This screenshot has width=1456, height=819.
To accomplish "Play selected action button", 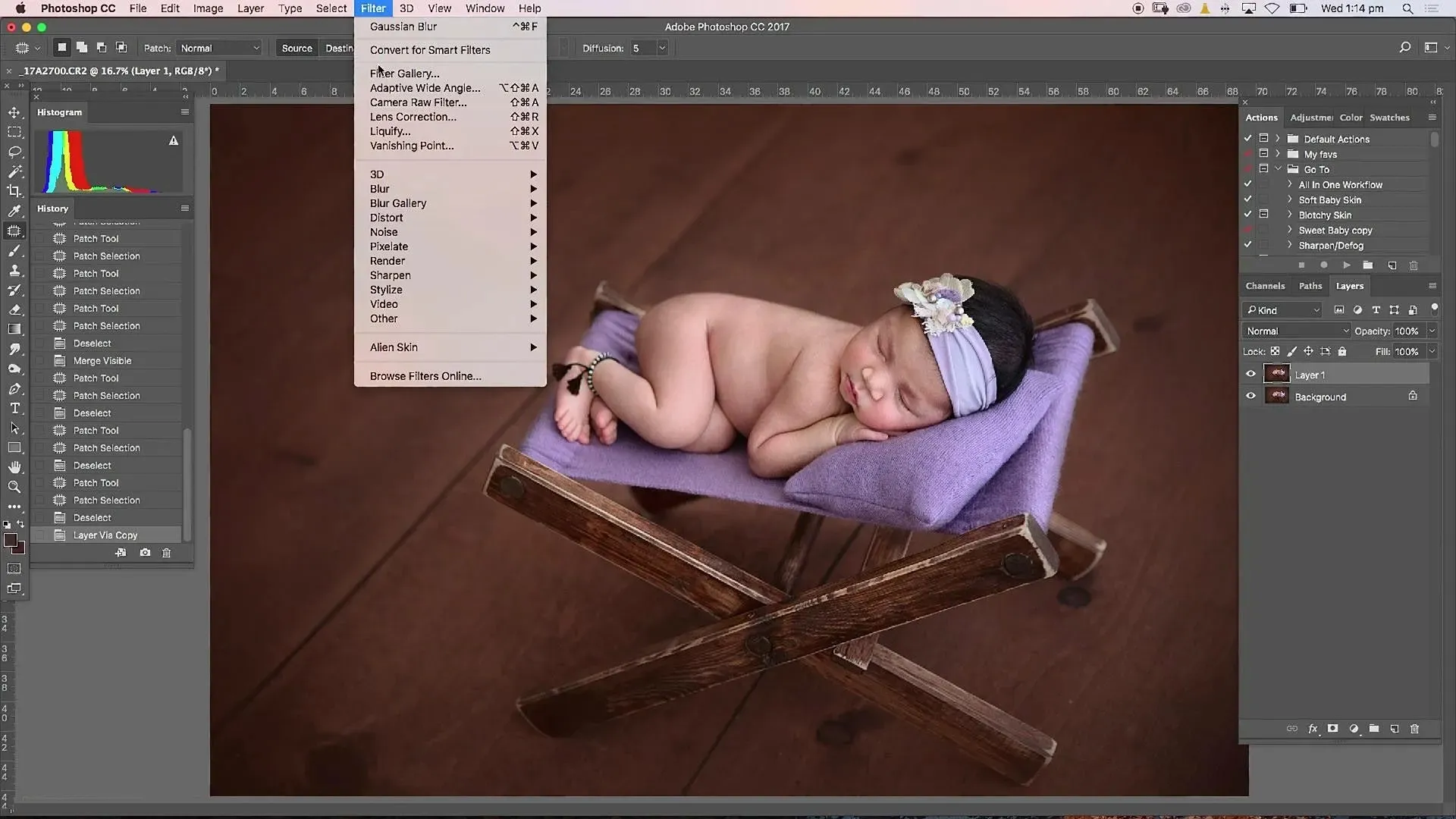I will (x=1346, y=265).
